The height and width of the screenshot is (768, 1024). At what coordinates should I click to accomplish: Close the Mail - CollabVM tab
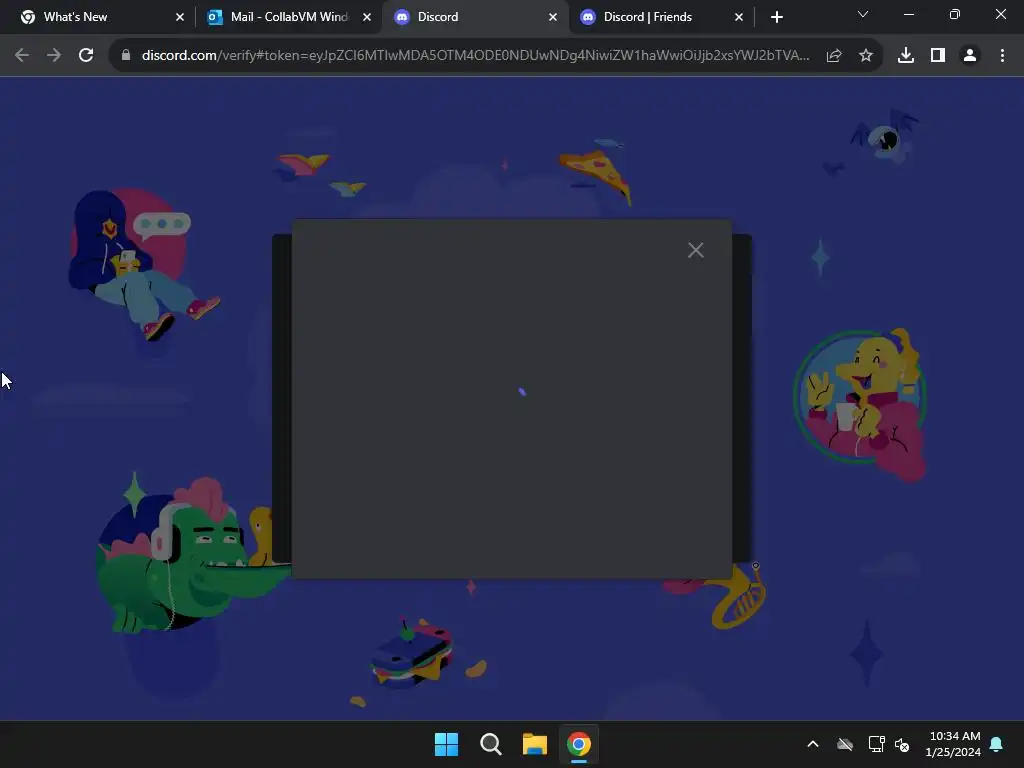pos(367,17)
